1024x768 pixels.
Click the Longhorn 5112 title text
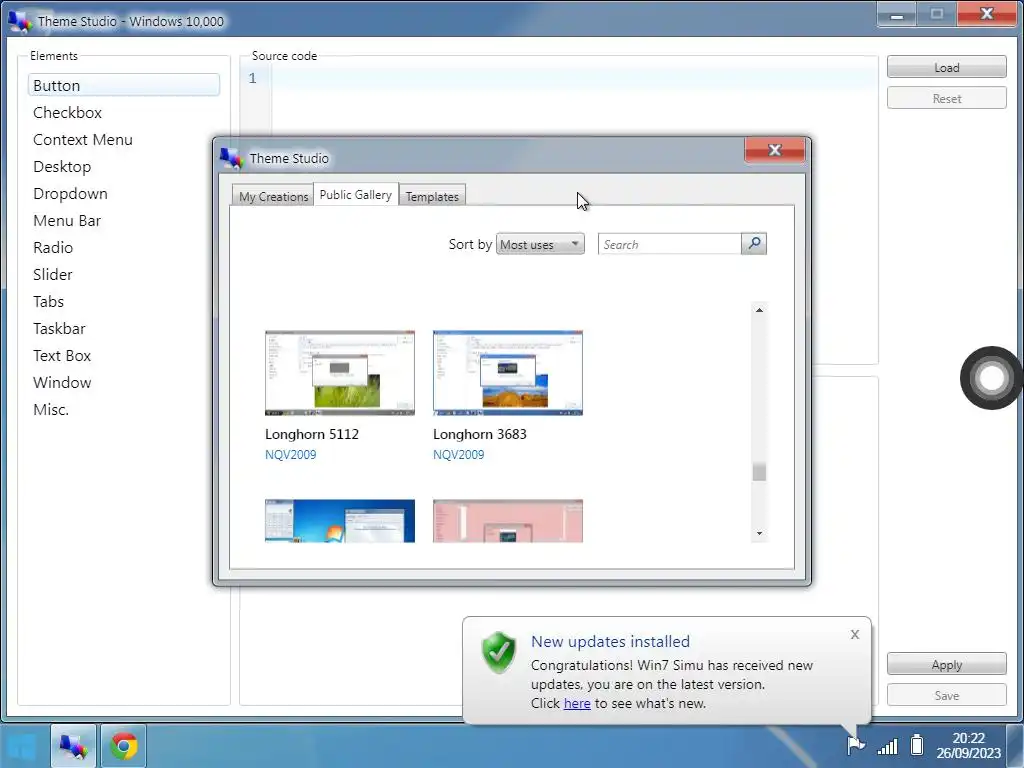[x=312, y=434]
